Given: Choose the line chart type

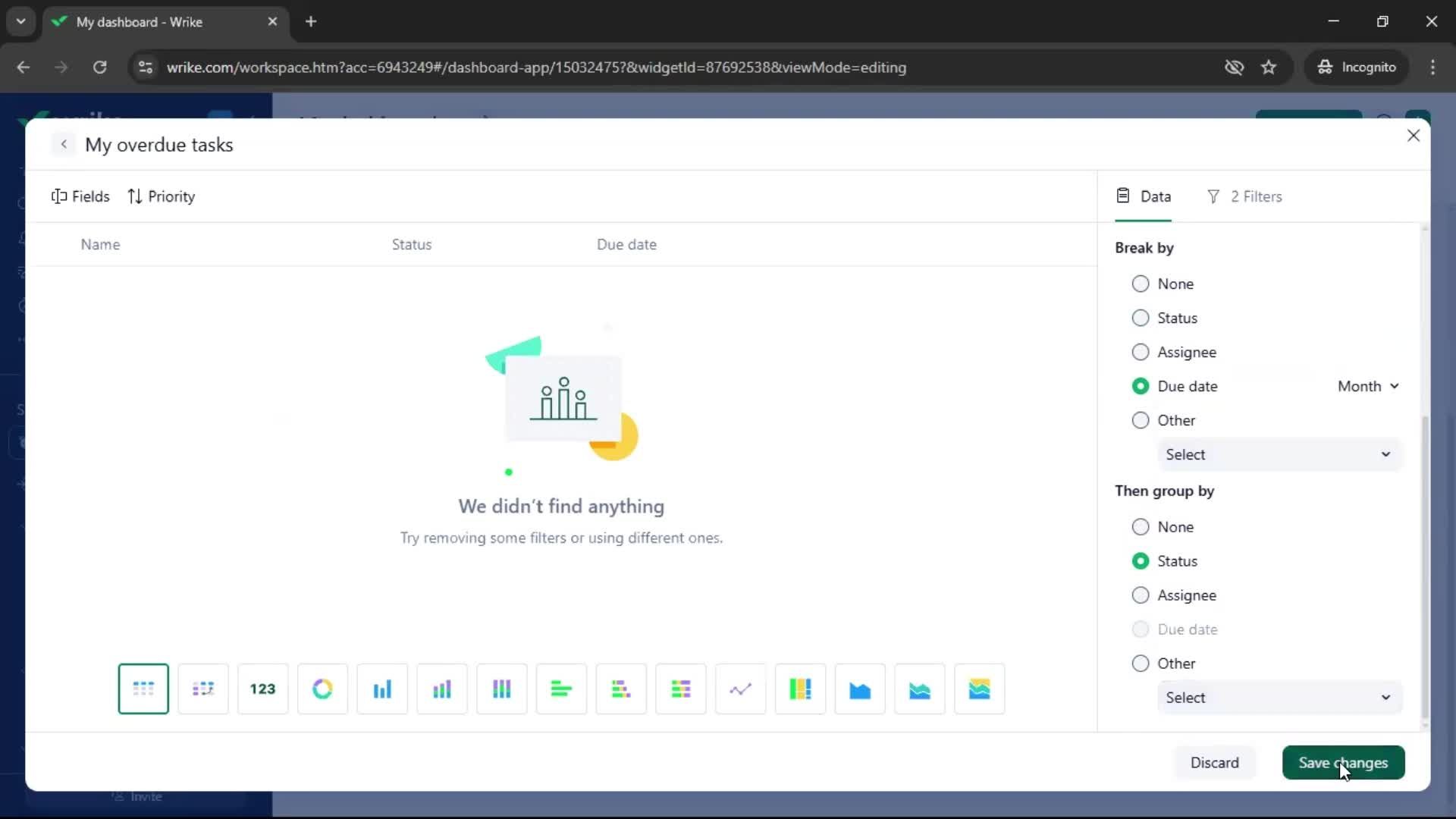Looking at the screenshot, I should tap(741, 689).
